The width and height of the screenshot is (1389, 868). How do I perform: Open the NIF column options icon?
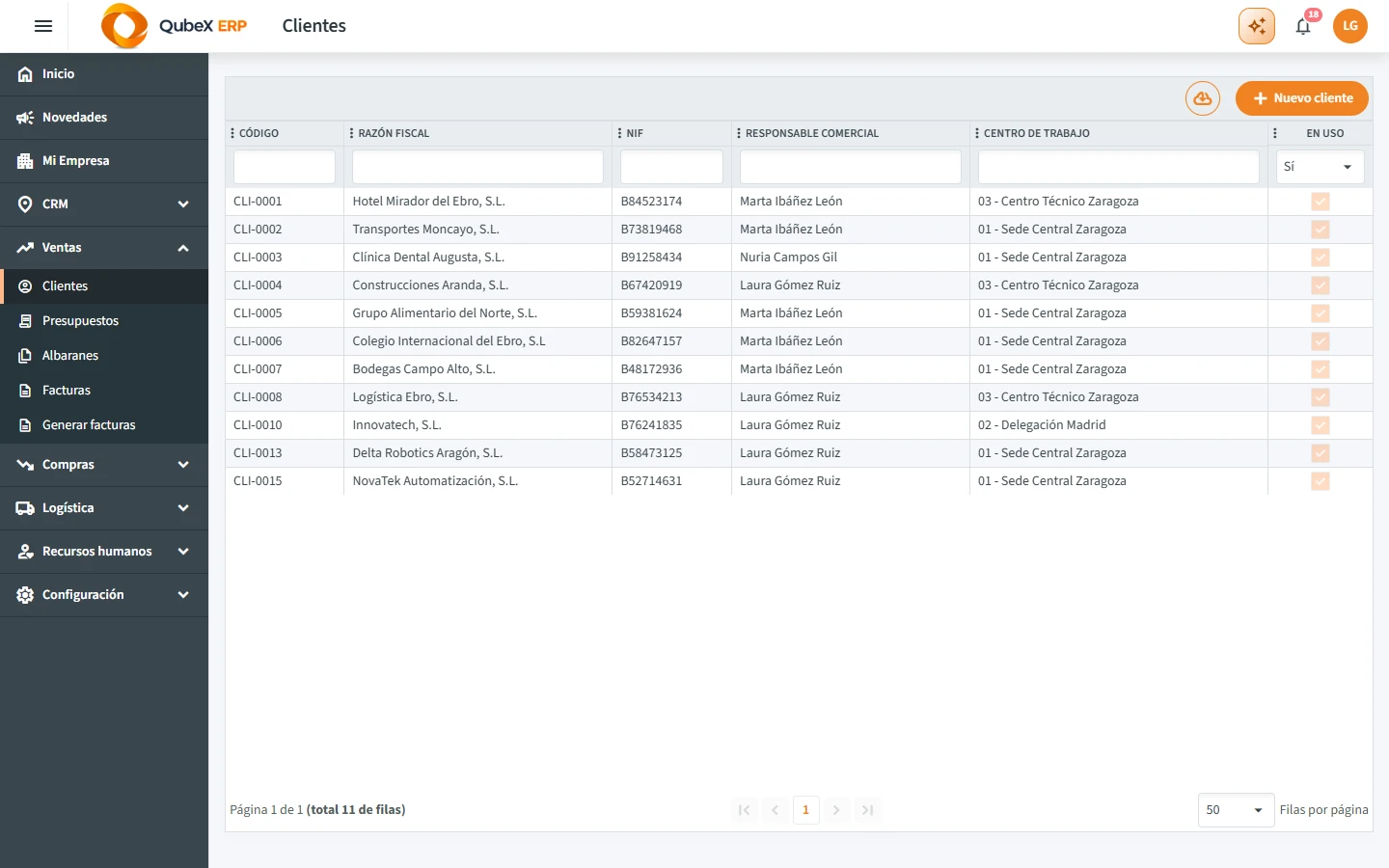[x=619, y=133]
